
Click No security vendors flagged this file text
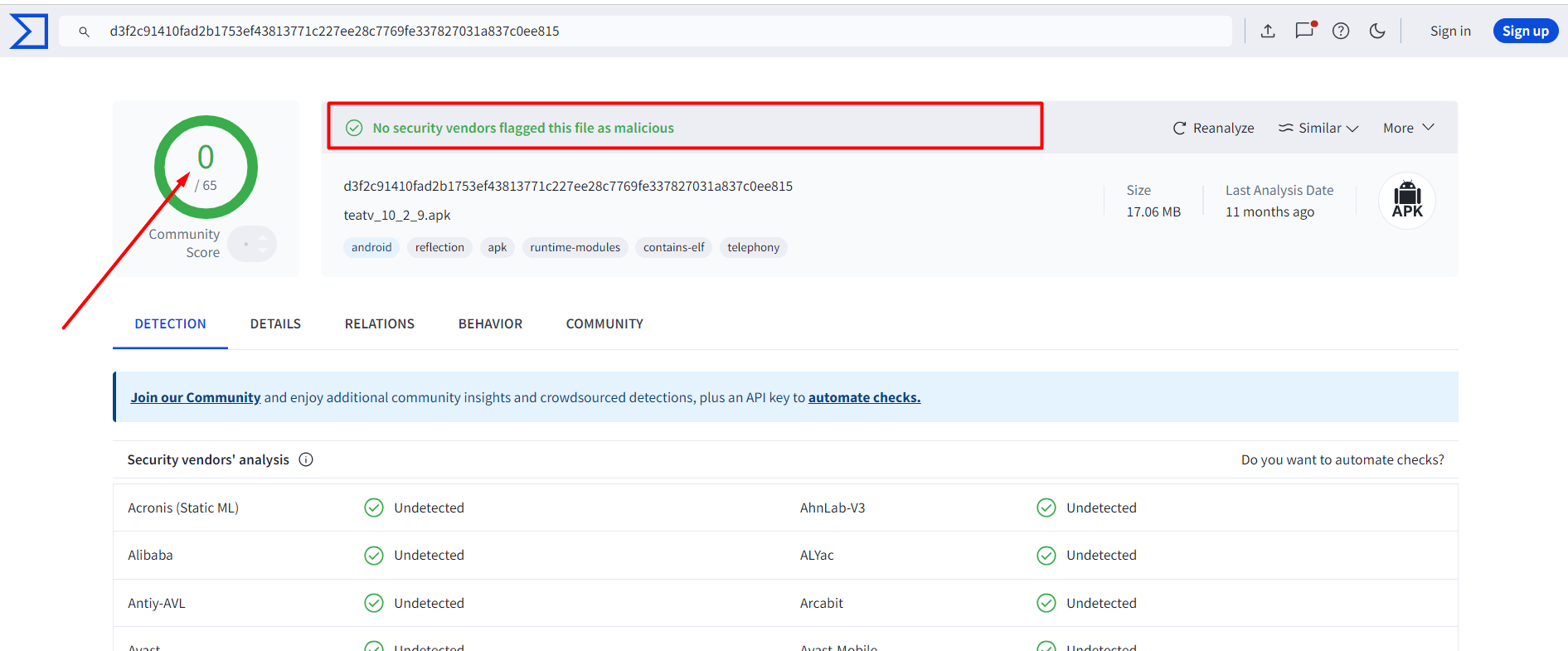(x=523, y=128)
